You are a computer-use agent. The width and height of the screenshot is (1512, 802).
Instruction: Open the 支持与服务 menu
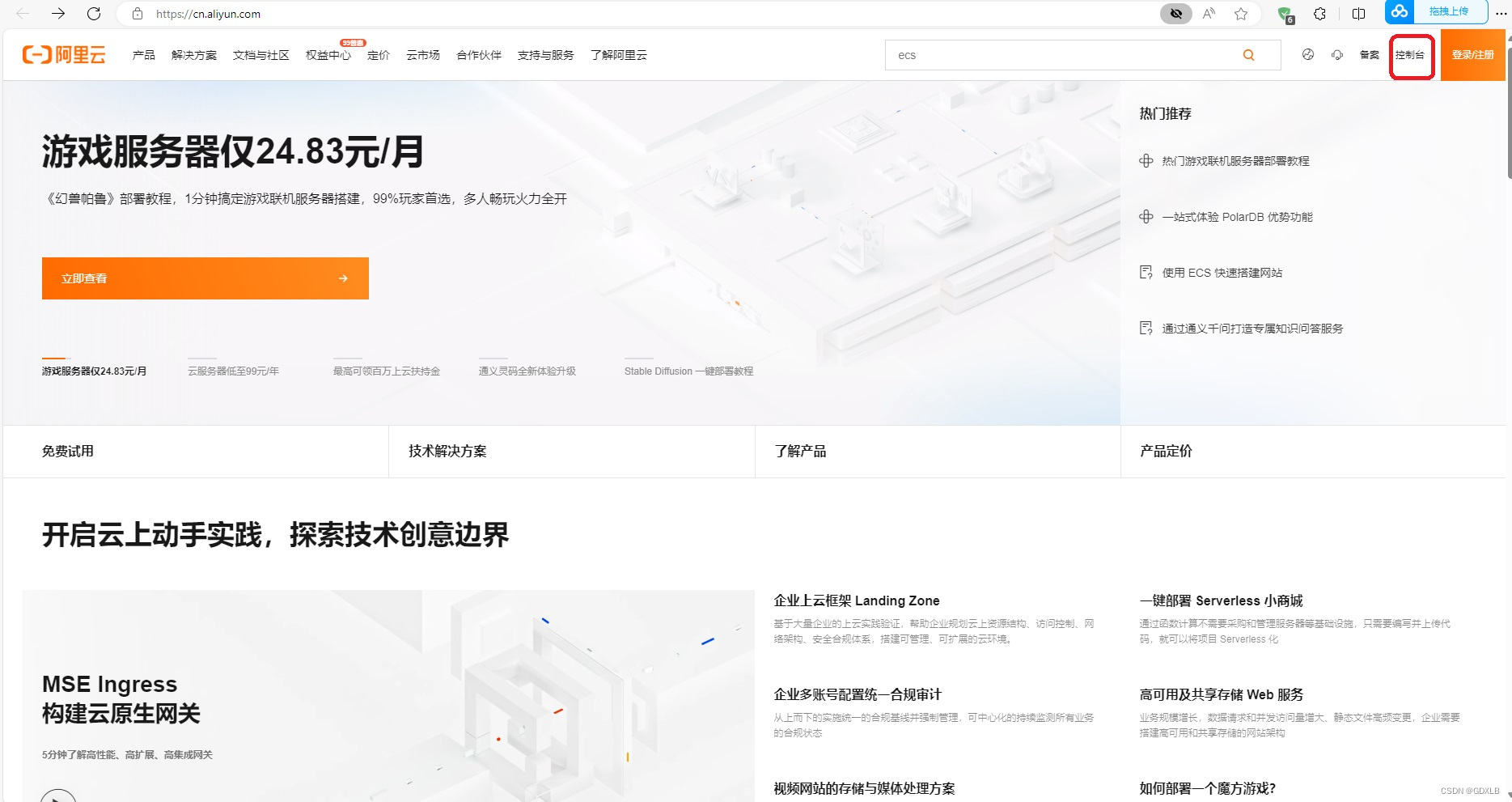(546, 55)
